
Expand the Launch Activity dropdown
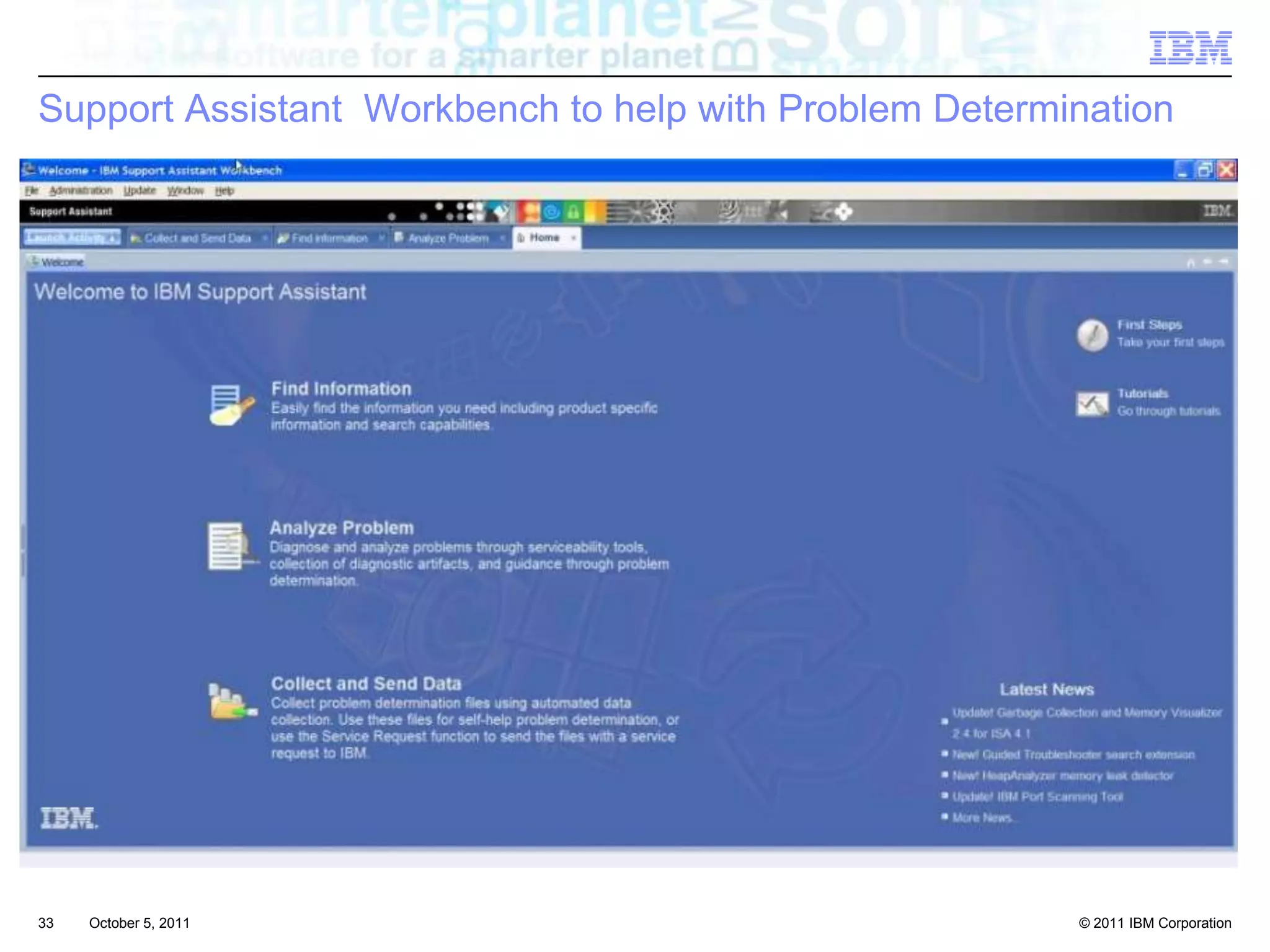72,237
